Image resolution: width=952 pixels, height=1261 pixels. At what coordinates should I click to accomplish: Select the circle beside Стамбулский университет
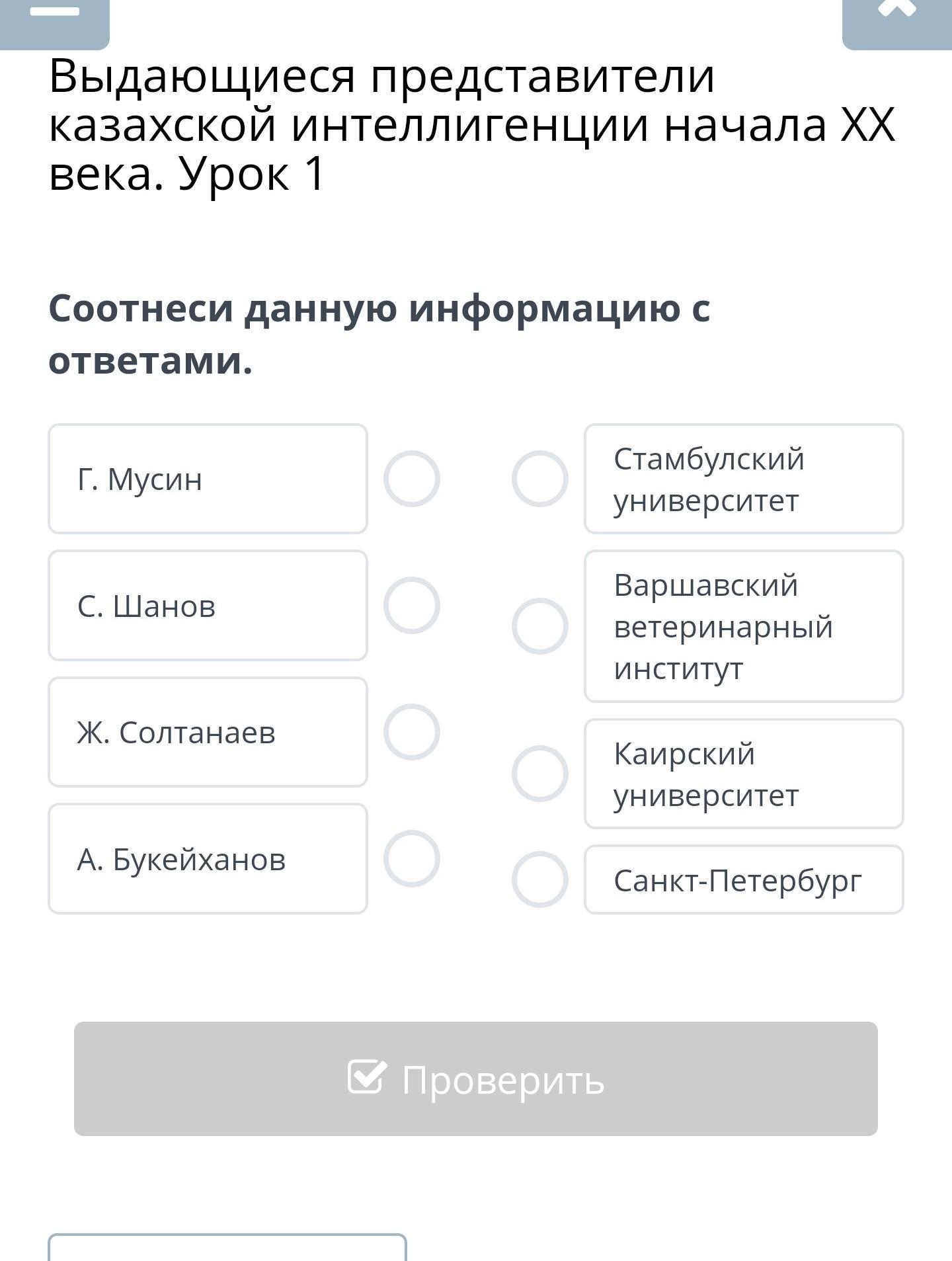pos(539,479)
